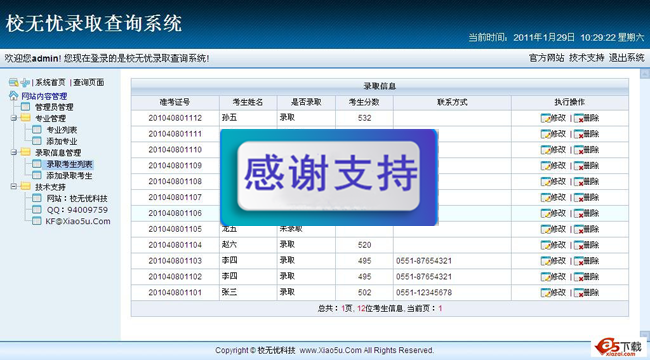Click the www.Xiao5u.Com footer text
Screen dimensions: 650x360
[330, 350]
